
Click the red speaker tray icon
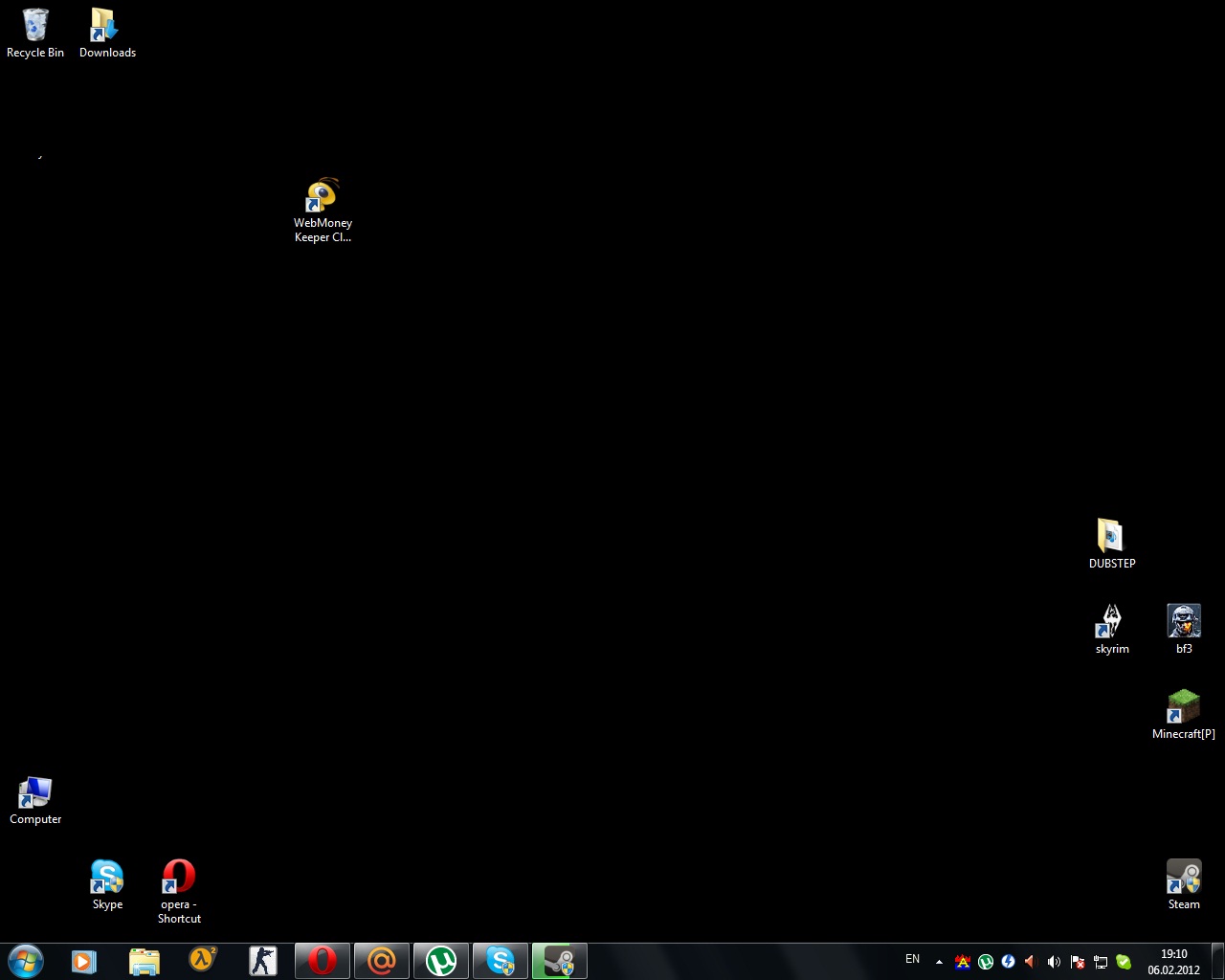tap(1031, 962)
